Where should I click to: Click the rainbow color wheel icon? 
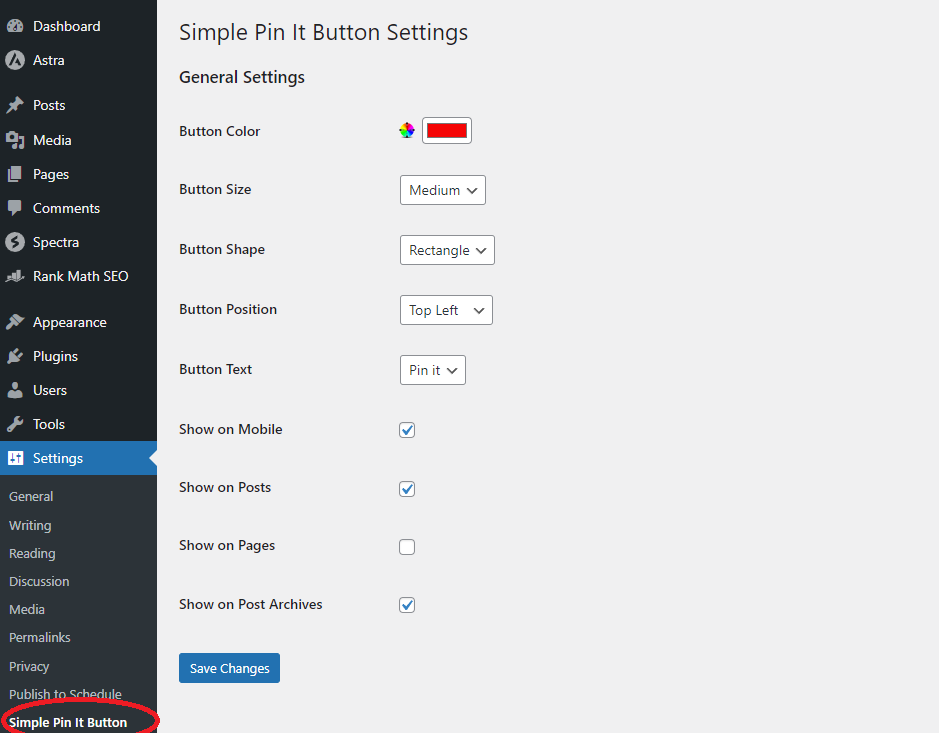407,131
